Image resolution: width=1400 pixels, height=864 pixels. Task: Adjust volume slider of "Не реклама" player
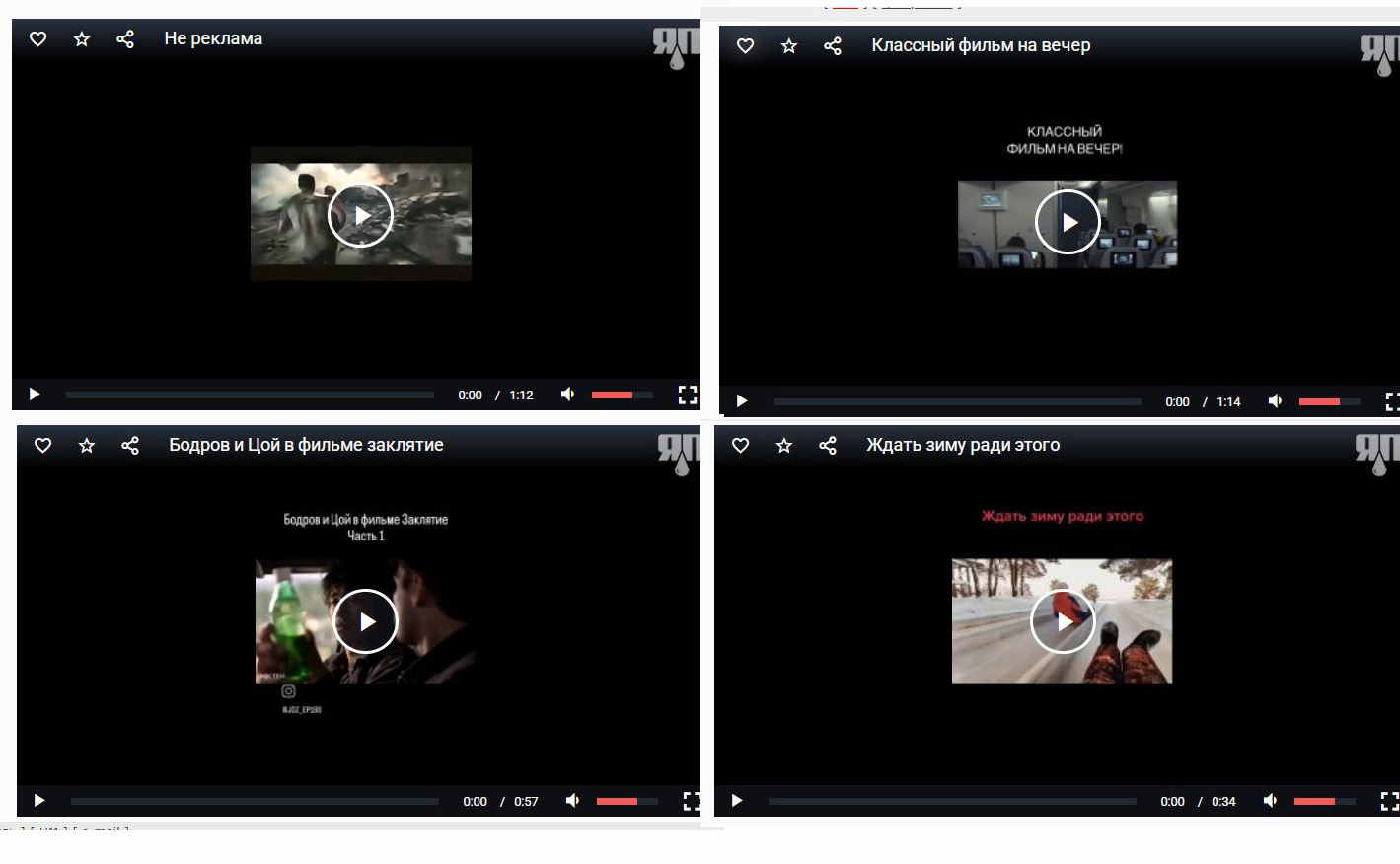point(623,395)
